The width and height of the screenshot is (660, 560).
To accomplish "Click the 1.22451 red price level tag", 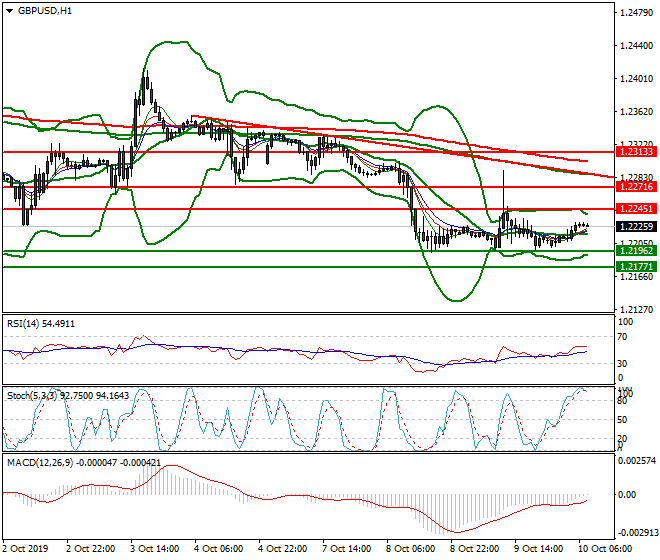I will (x=635, y=209).
